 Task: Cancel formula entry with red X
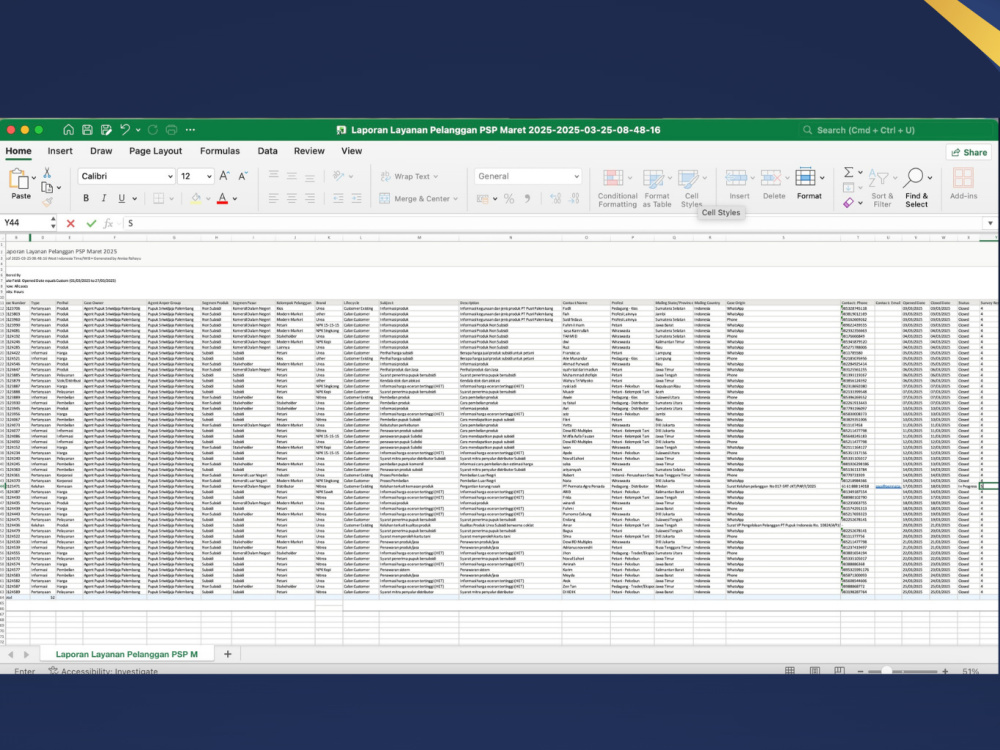(x=71, y=223)
